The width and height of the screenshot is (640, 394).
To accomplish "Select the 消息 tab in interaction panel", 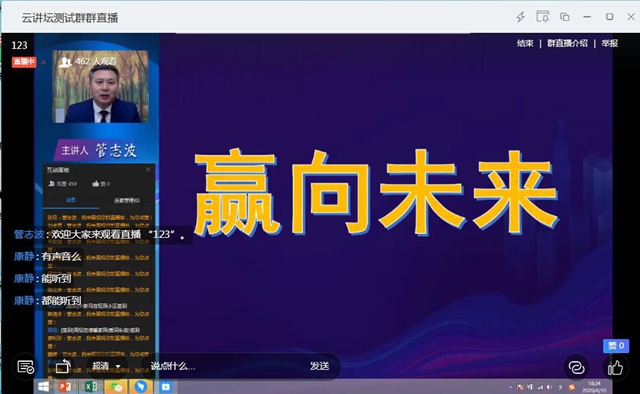I will (x=71, y=200).
